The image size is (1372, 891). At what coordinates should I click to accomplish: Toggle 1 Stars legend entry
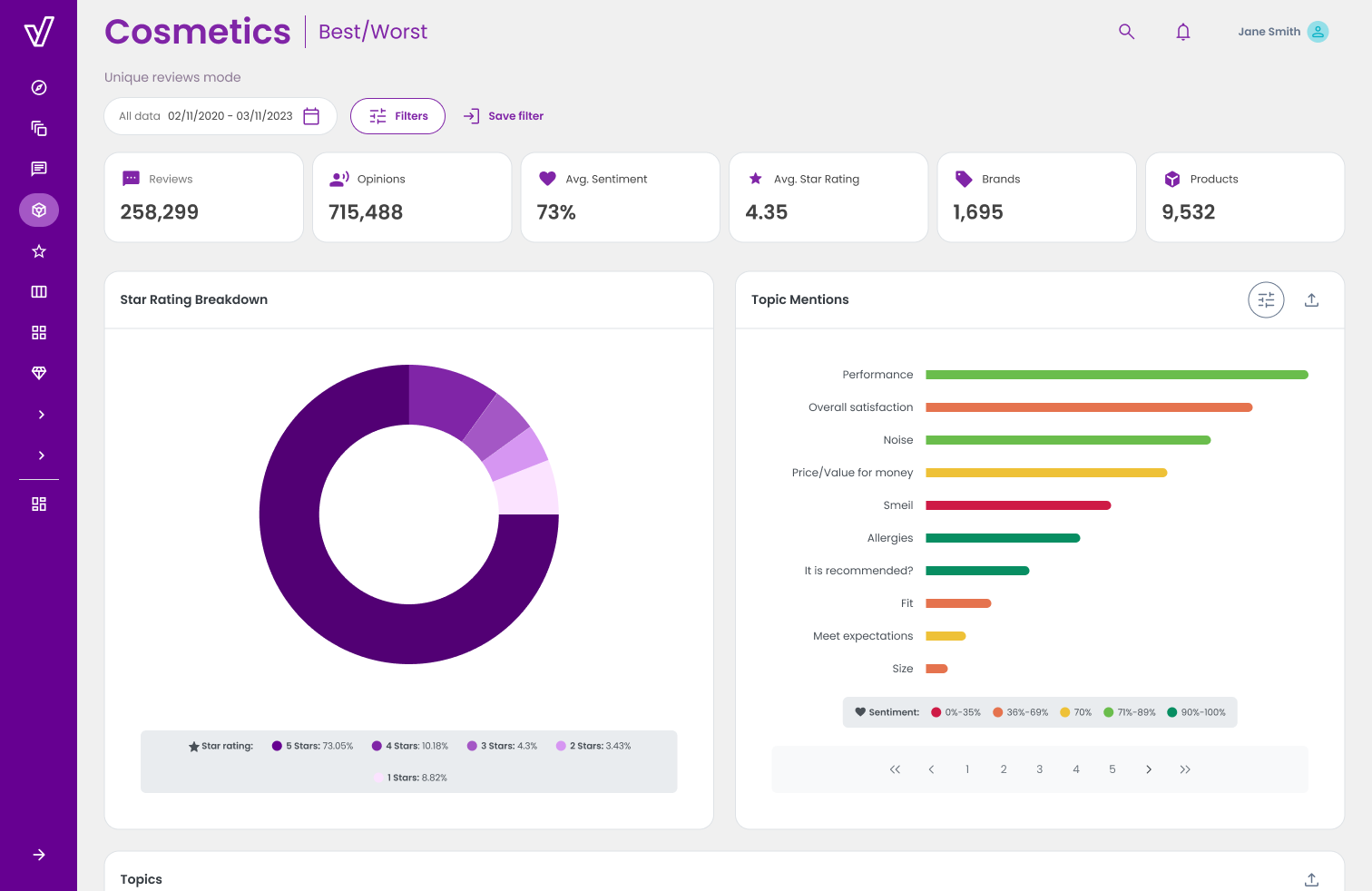click(410, 778)
